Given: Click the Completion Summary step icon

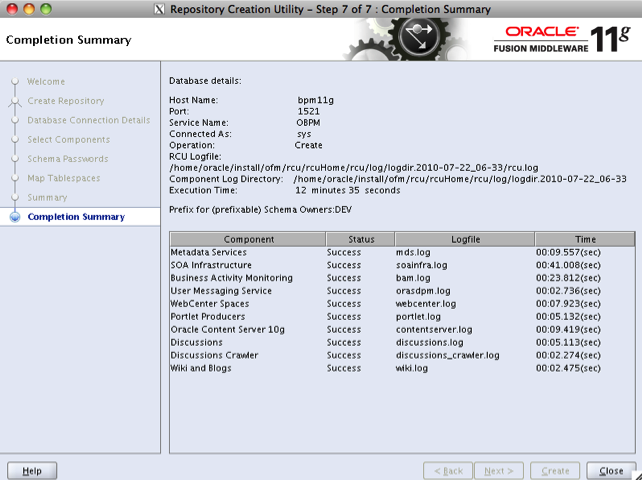Looking at the screenshot, I should [14, 217].
